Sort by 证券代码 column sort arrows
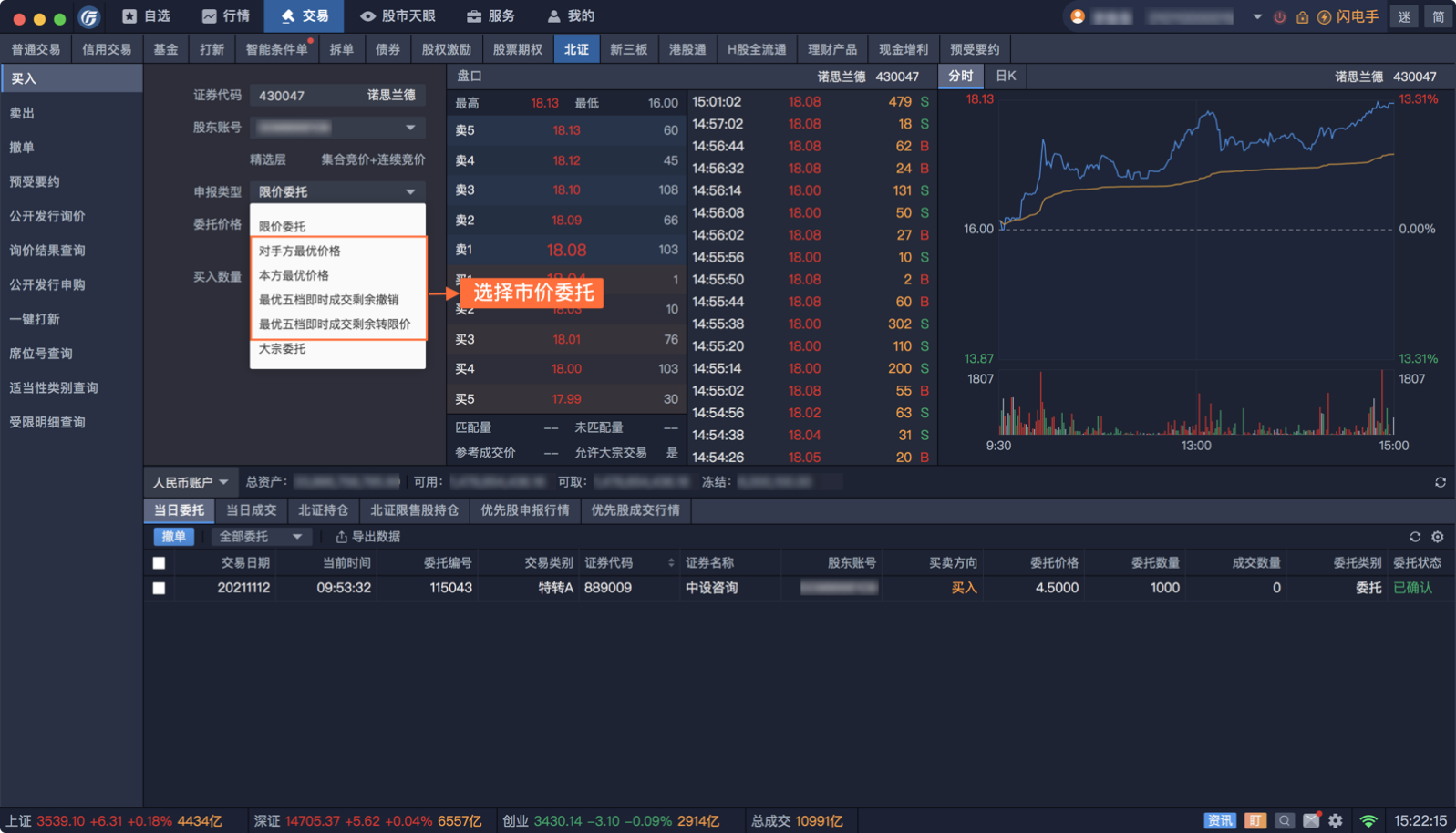The image size is (1456, 833). coord(671,563)
